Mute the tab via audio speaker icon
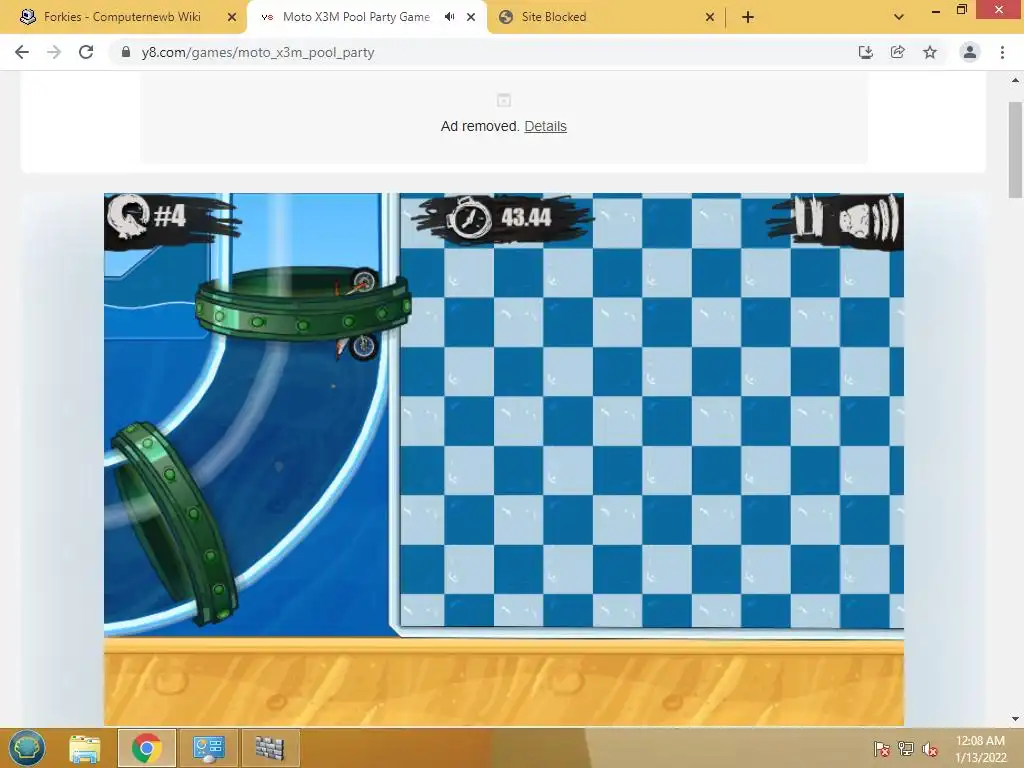Viewport: 1024px width, 768px height. pyautogui.click(x=449, y=17)
